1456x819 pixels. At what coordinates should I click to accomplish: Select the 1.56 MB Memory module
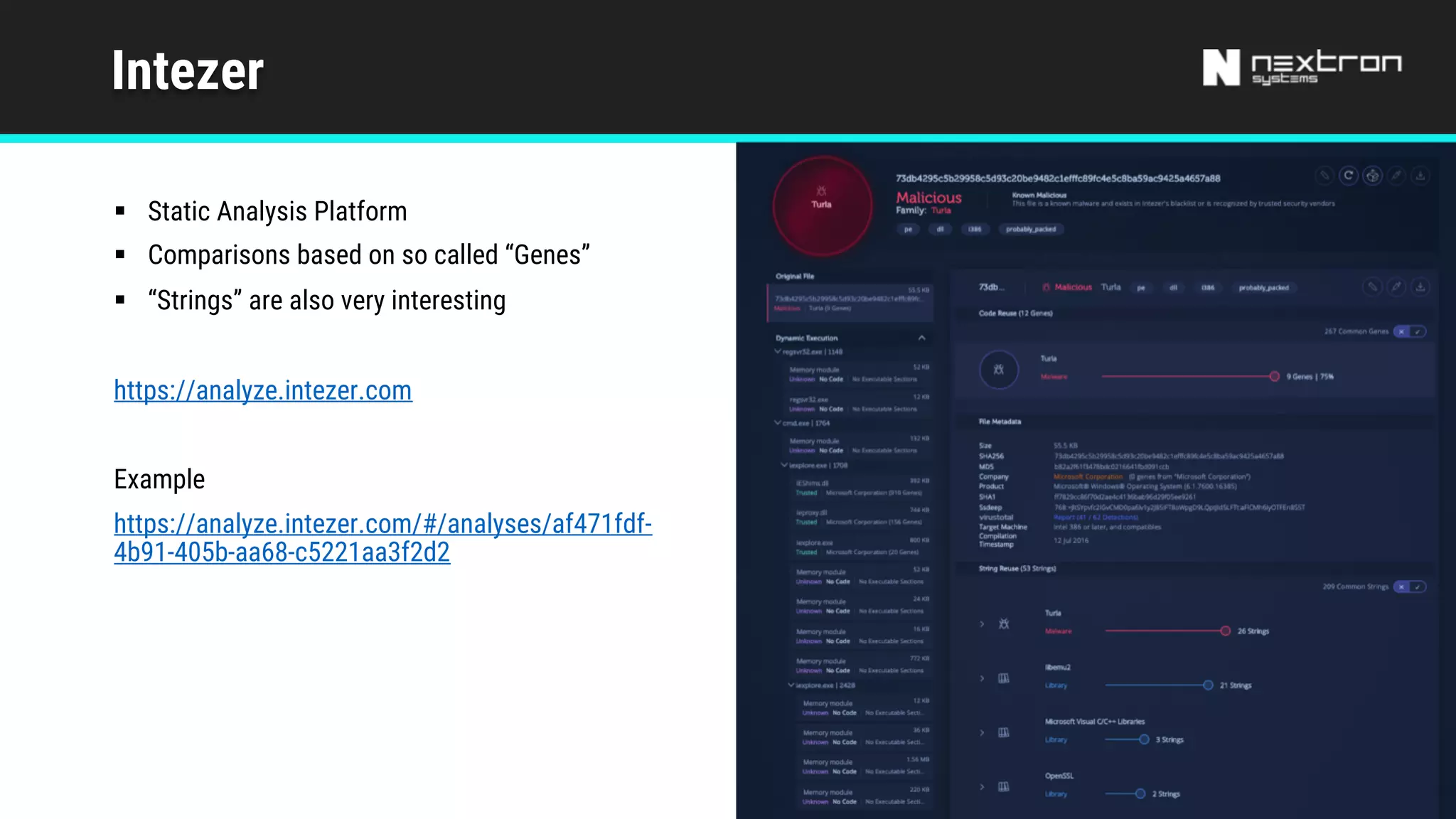pos(865,766)
